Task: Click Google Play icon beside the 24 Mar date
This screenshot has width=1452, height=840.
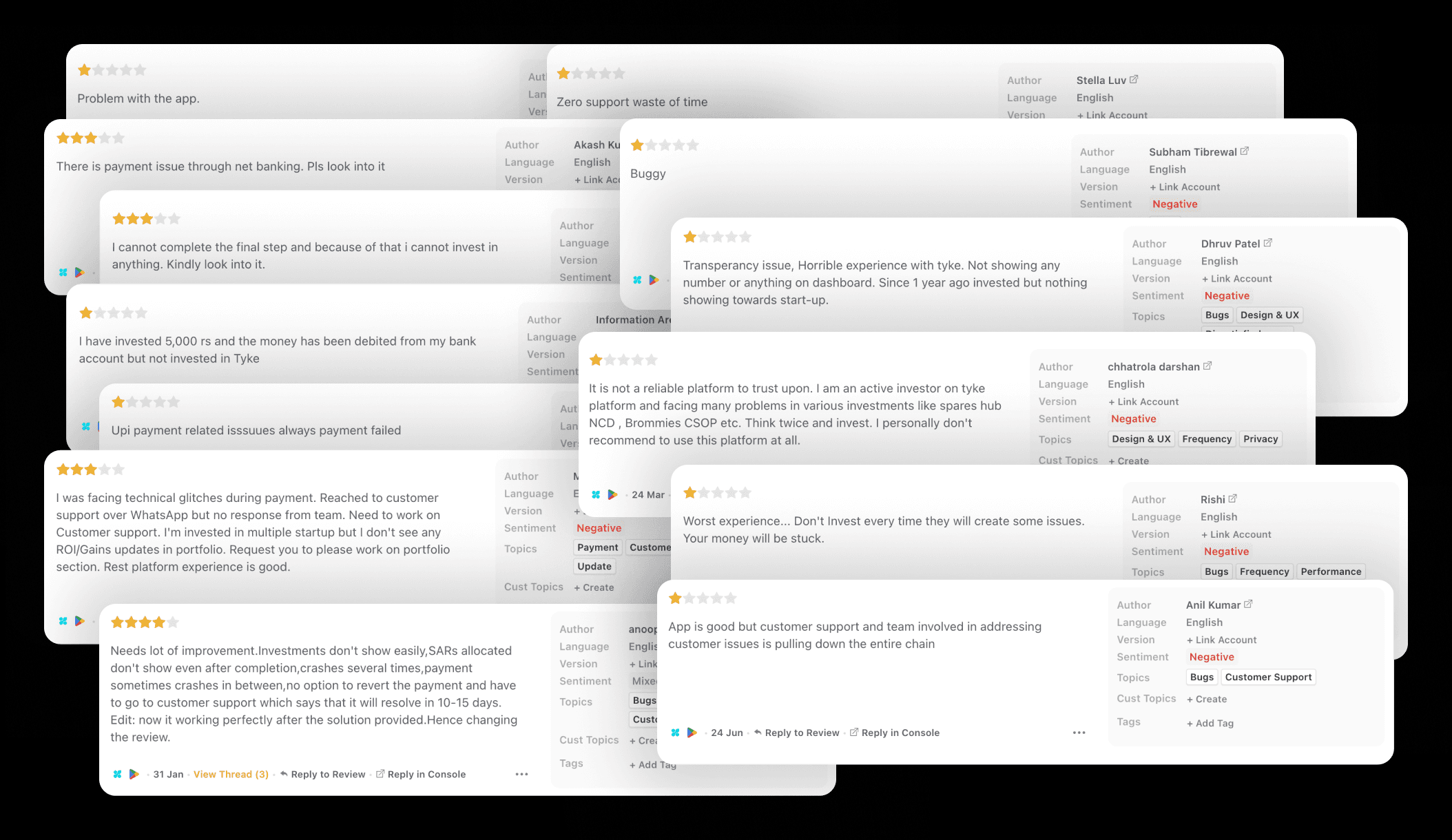Action: click(x=612, y=494)
